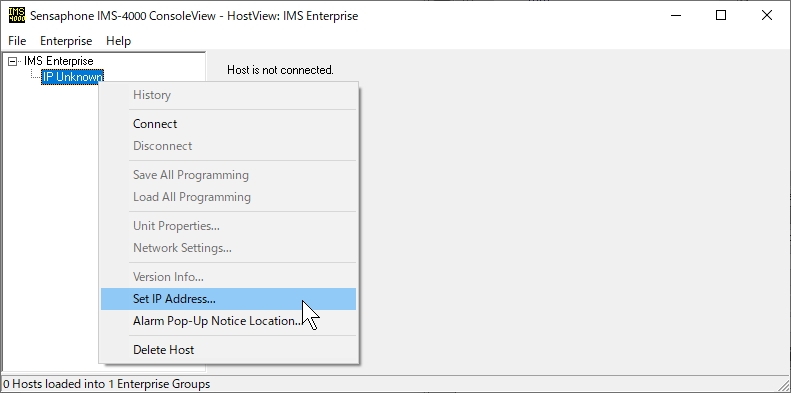The image size is (791, 393).
Task: Choose Connect from the context menu
Action: pos(229,124)
